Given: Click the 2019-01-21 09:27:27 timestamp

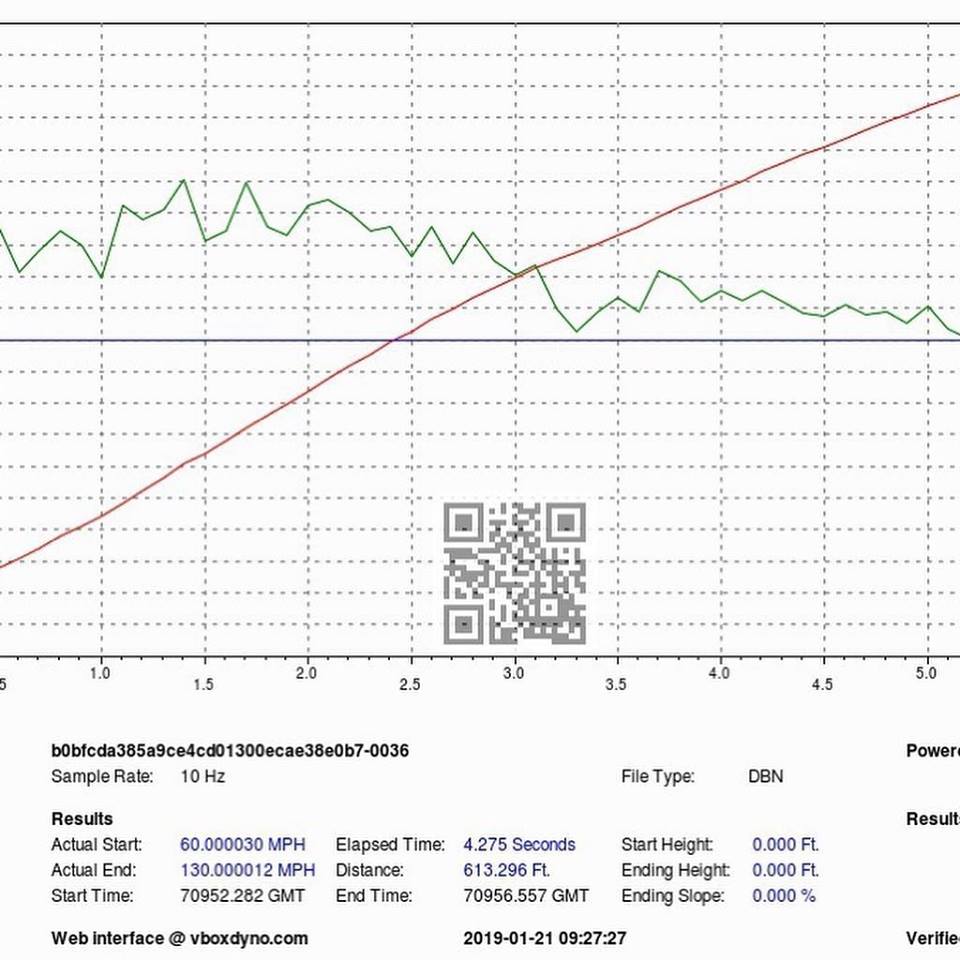Looking at the screenshot, I should point(545,938).
